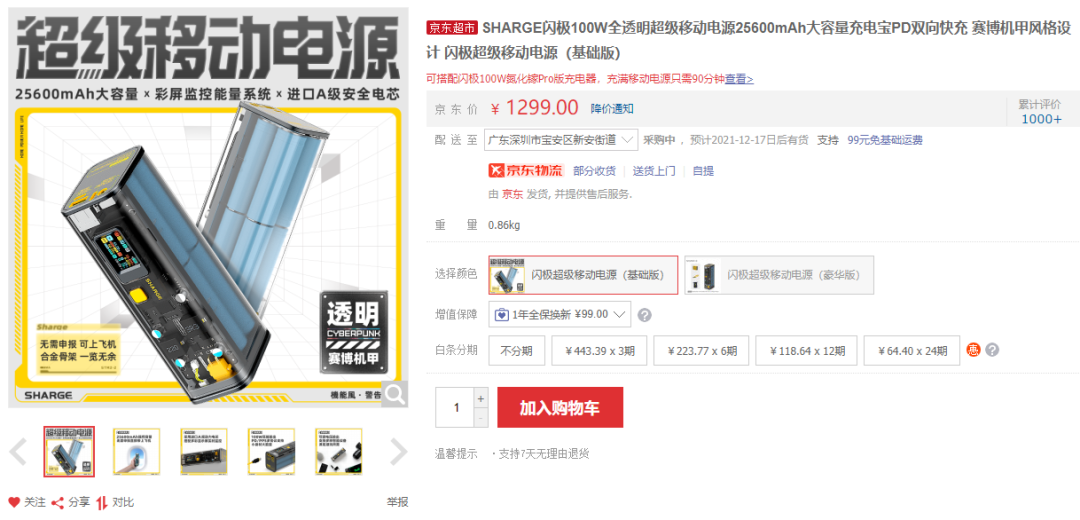Click the heart 关注 follow icon

(14, 502)
